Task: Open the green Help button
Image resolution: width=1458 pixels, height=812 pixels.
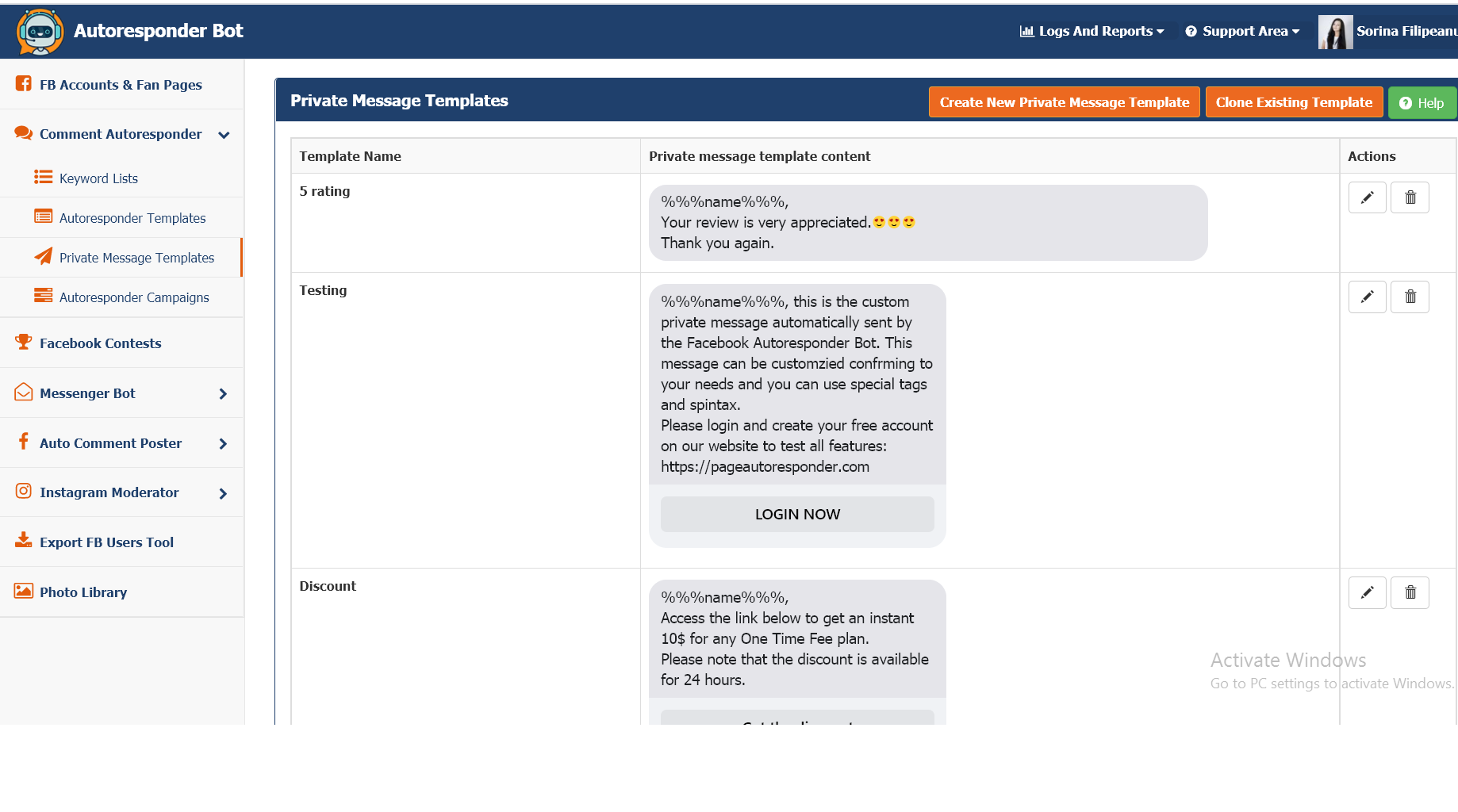Action: 1422,103
